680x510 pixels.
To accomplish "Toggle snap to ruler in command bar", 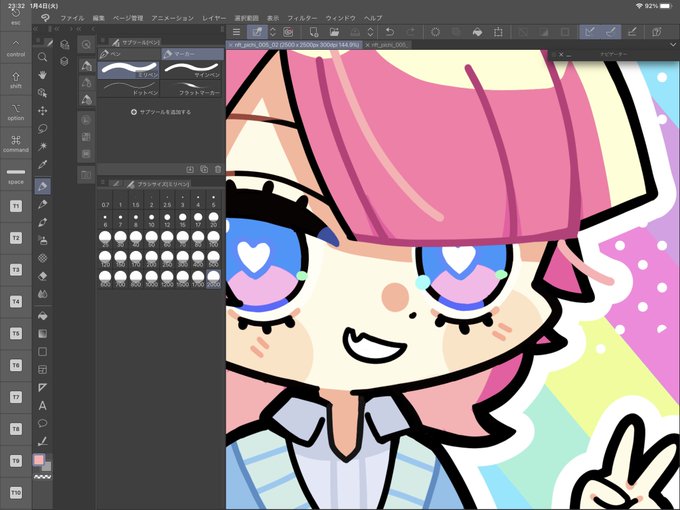I will 589,32.
